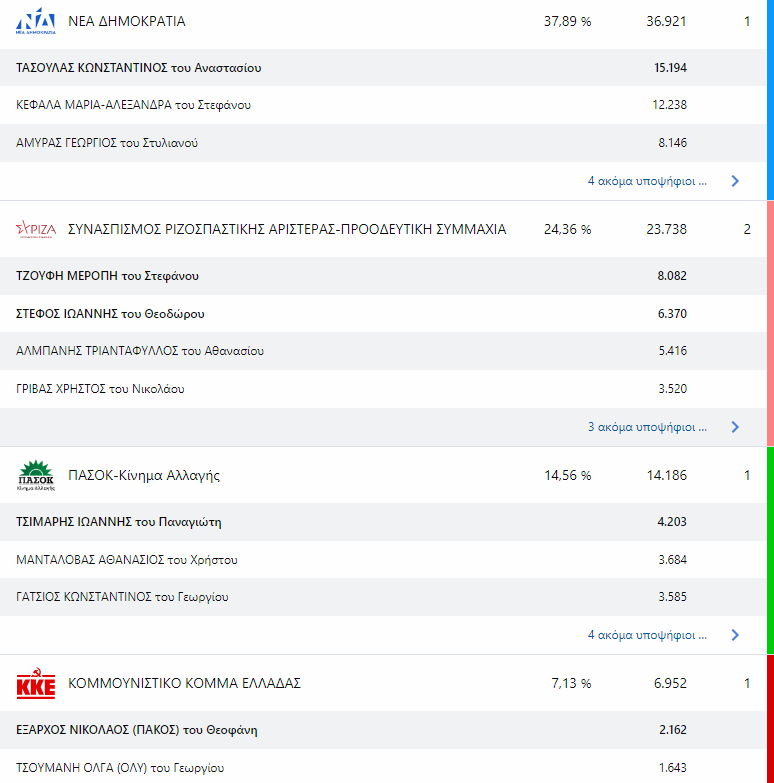
Task: Select ΣΥΝΑΣΠΙΣΜΟΣ ΡΙΖΟΣΠΑΣΤΙΚΗΣ ΑΡΙΣΤΕΡΑΣ party name
Action: [x=287, y=229]
